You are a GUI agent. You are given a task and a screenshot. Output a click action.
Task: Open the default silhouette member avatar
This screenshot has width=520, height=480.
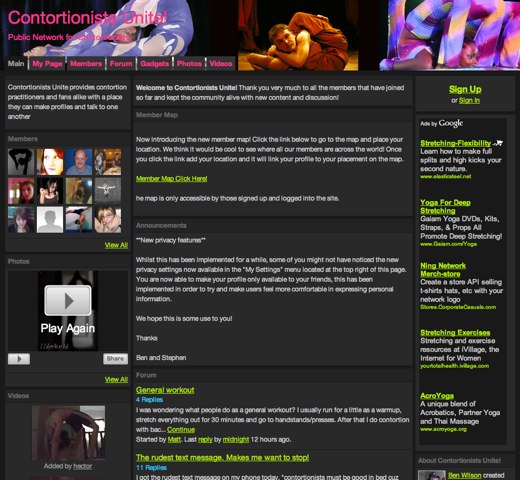tap(50, 220)
